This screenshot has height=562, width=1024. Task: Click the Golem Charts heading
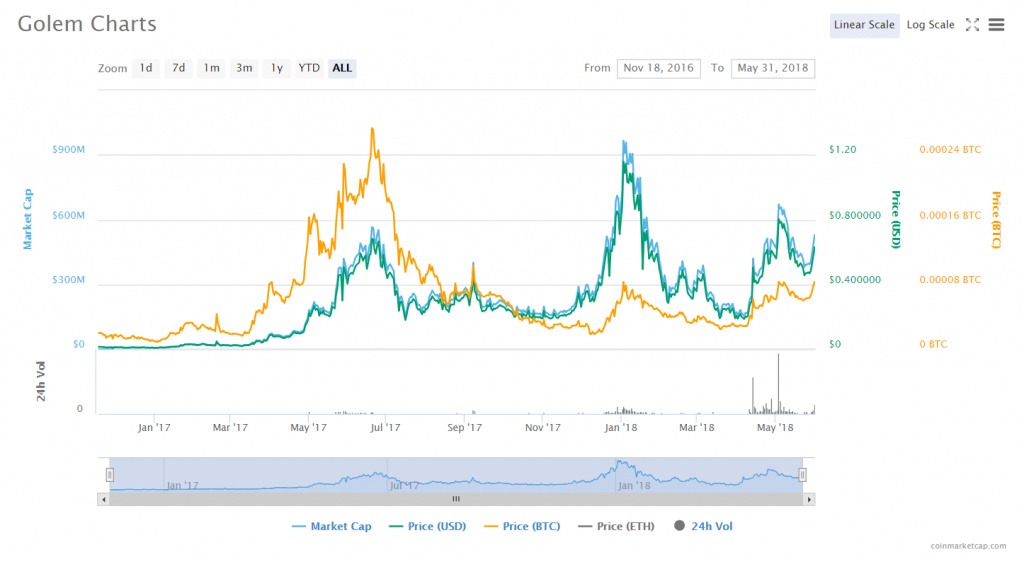tap(87, 24)
